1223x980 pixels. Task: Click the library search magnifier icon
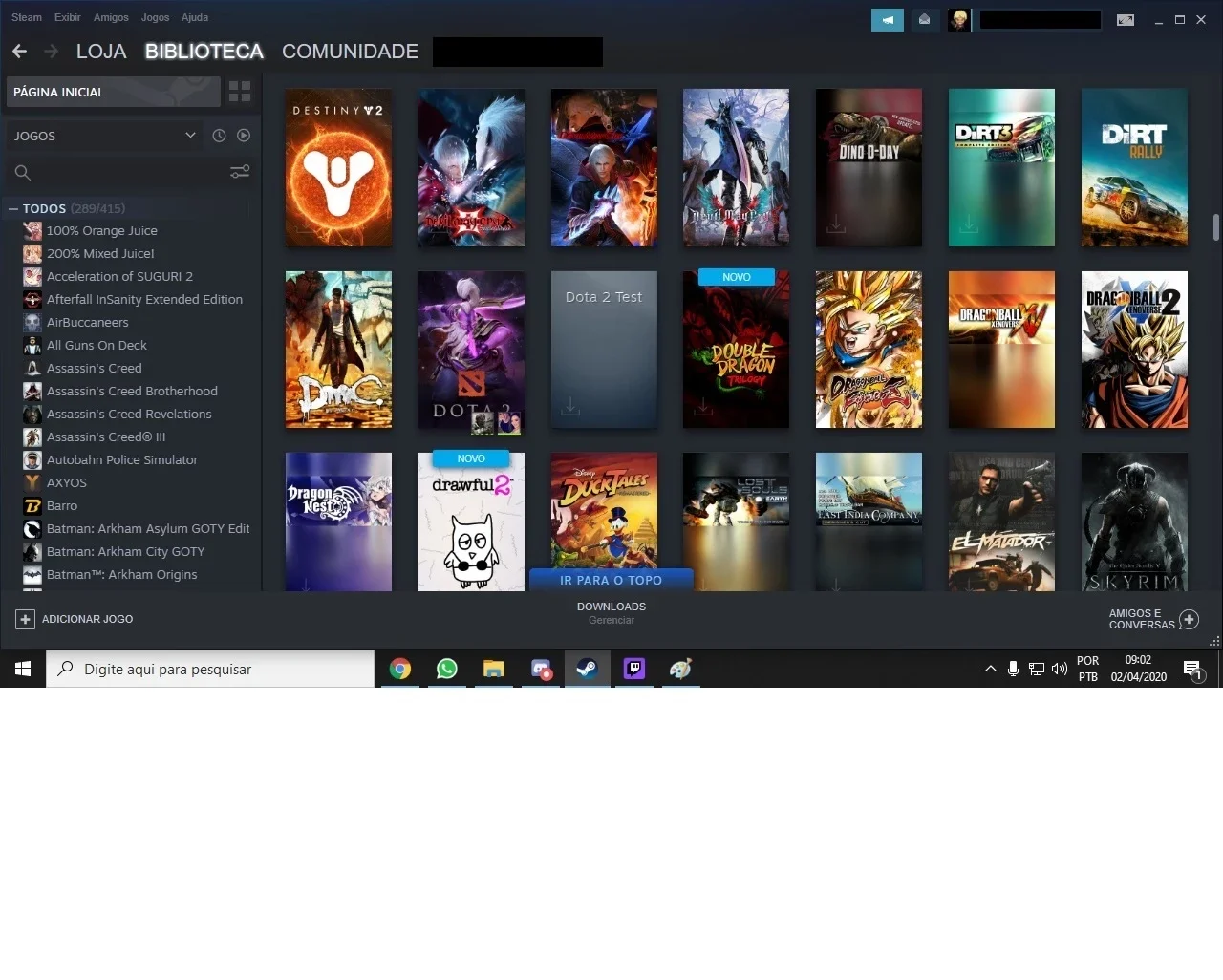click(23, 173)
